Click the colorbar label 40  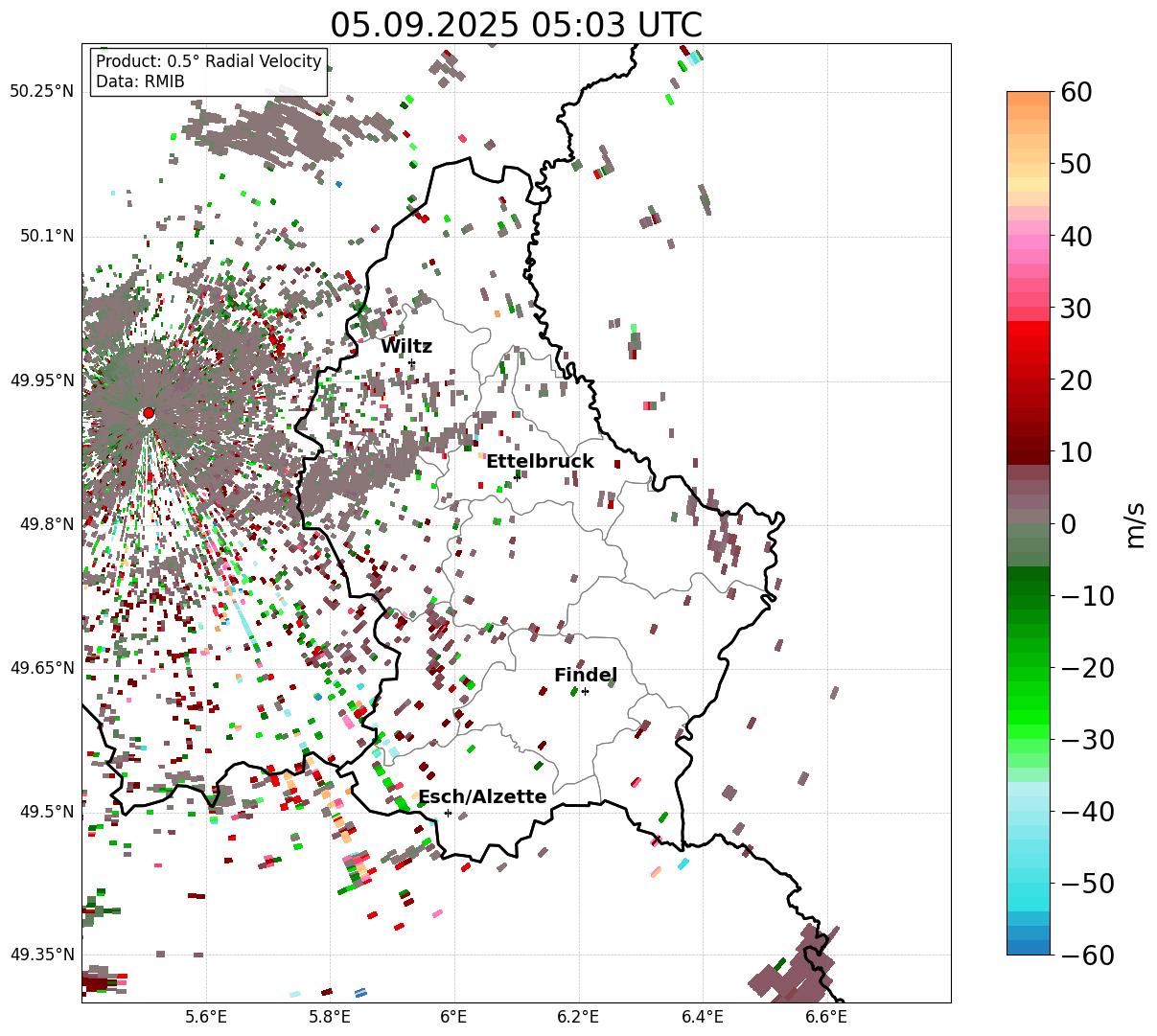pos(1075,236)
